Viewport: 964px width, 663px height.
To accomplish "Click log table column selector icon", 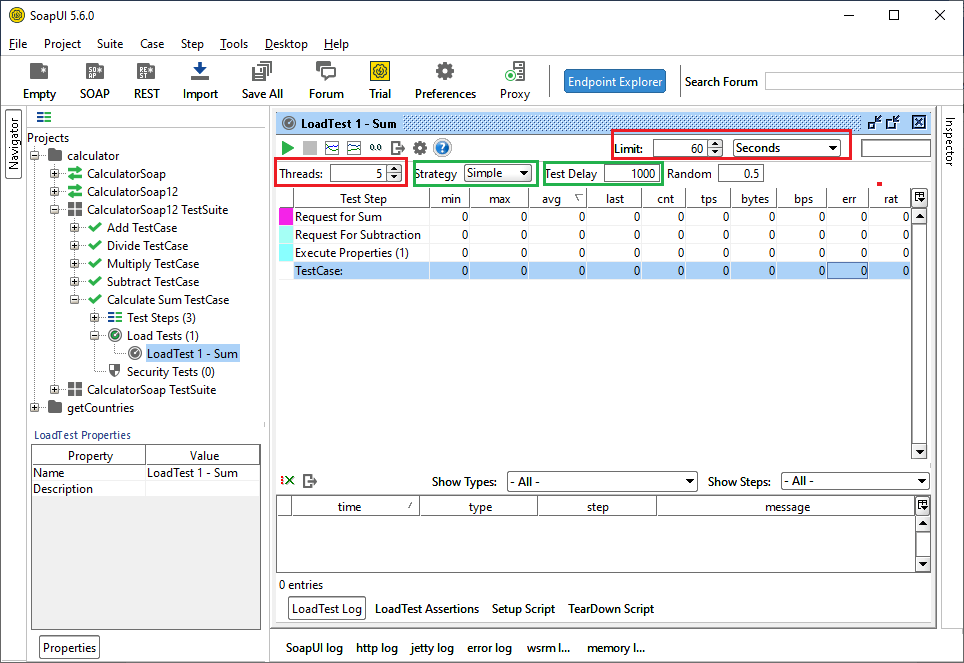I will (922, 506).
